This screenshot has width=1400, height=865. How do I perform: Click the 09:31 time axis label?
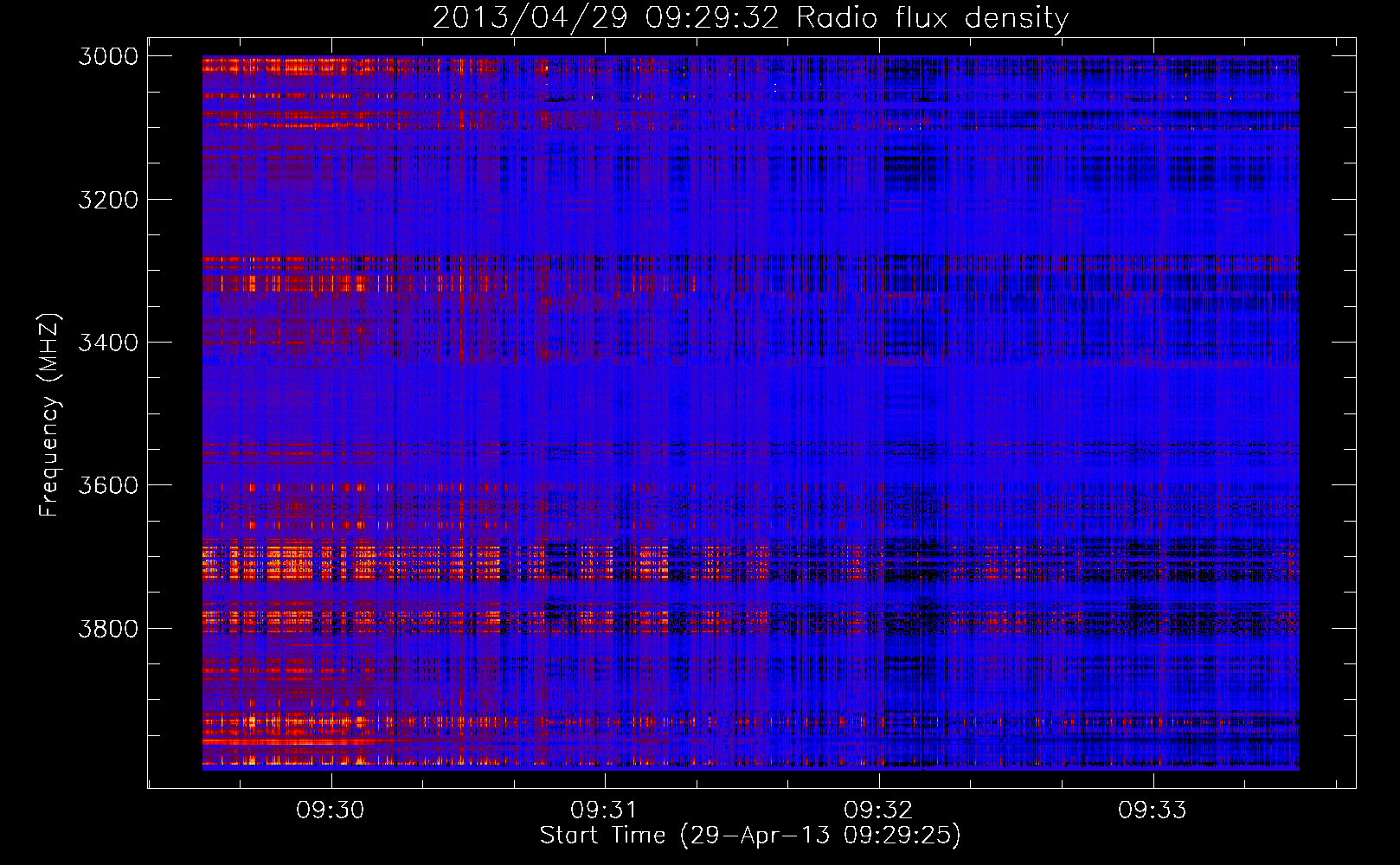pyautogui.click(x=604, y=811)
